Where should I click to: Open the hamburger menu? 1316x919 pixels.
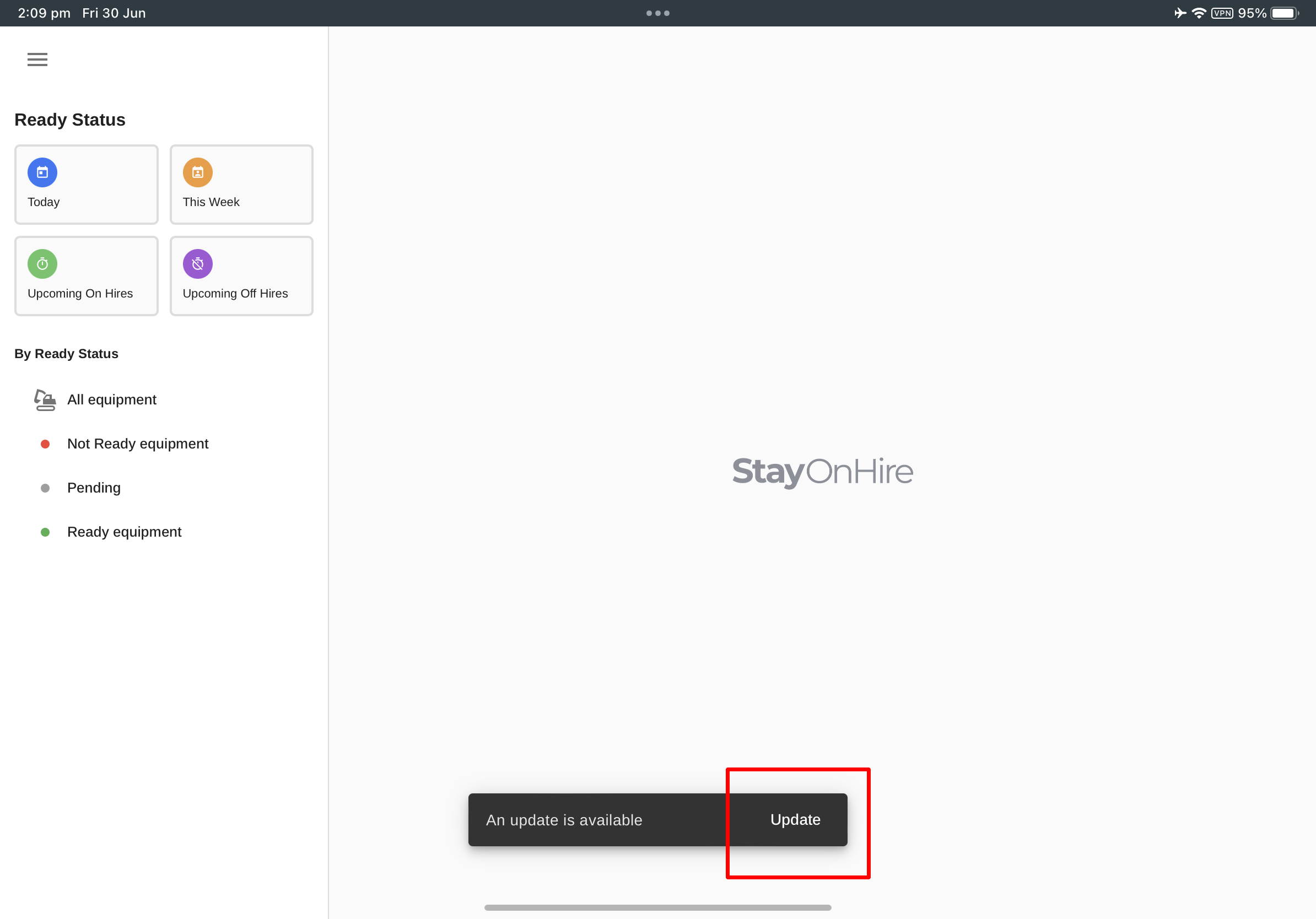click(x=37, y=59)
